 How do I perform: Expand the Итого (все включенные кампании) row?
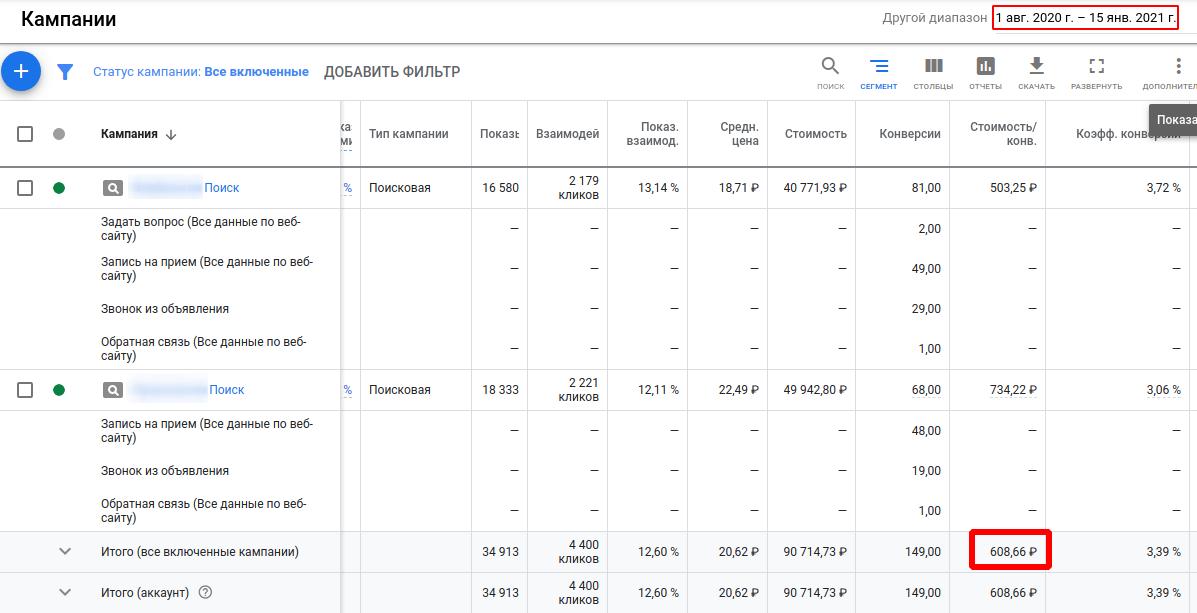[65, 551]
